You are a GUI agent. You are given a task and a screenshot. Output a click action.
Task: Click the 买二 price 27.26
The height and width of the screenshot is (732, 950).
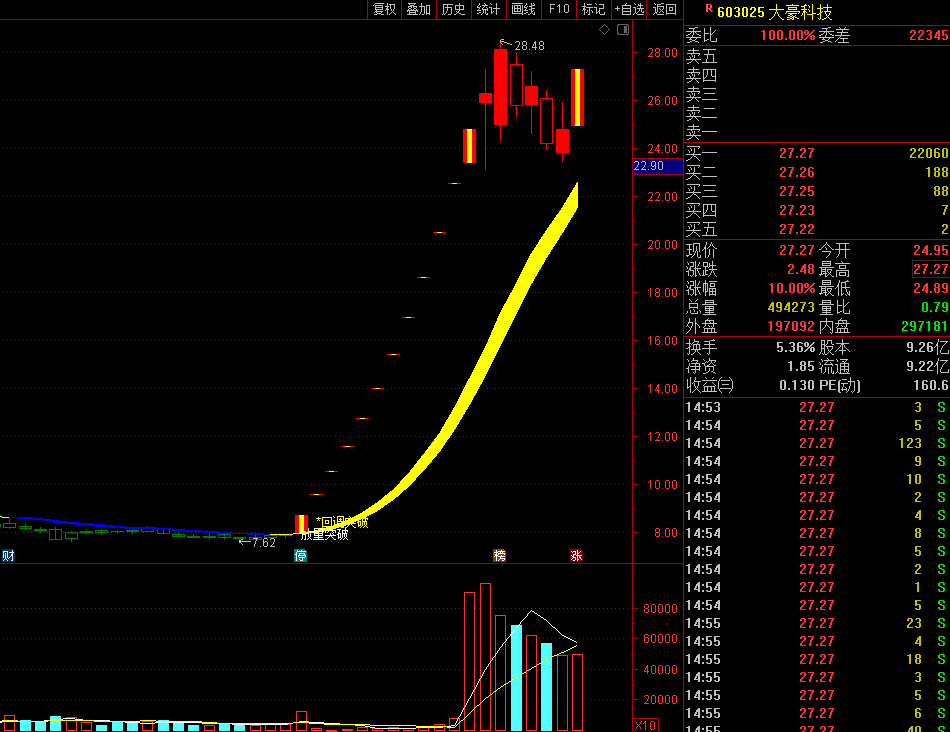797,173
